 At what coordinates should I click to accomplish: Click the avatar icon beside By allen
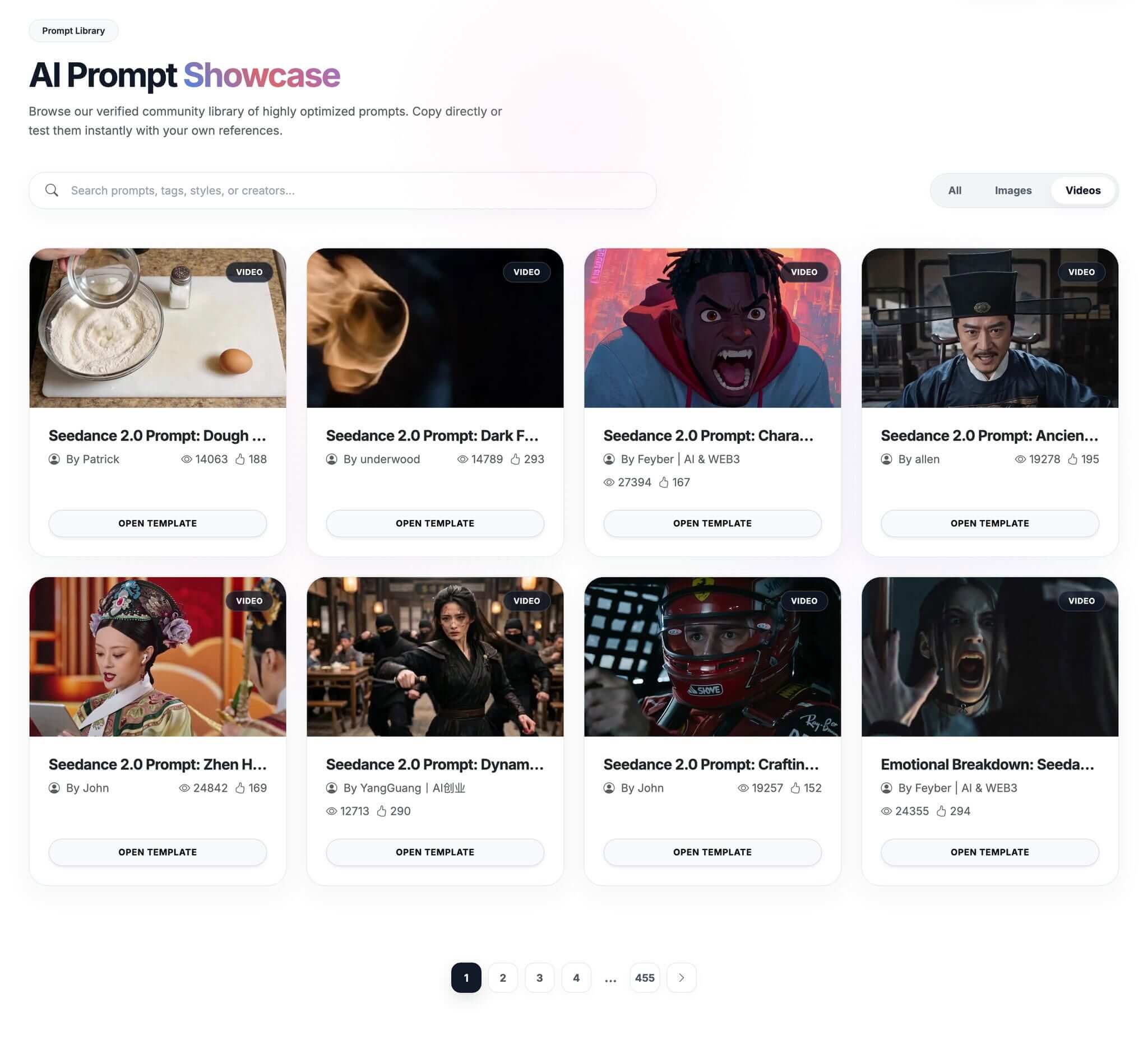click(x=886, y=459)
